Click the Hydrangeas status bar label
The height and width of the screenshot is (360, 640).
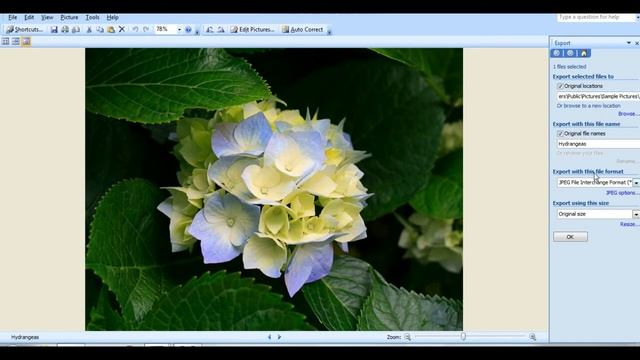tap(25, 337)
